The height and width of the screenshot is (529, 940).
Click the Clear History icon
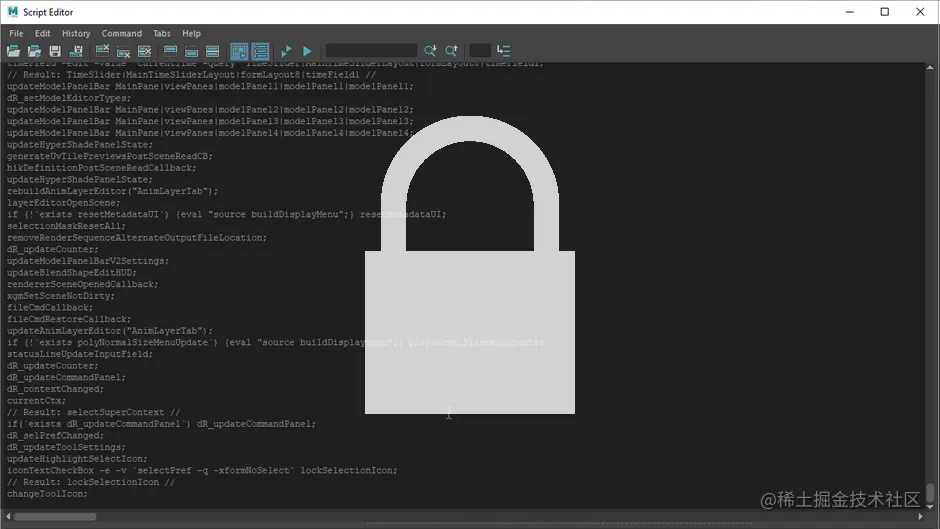103,51
